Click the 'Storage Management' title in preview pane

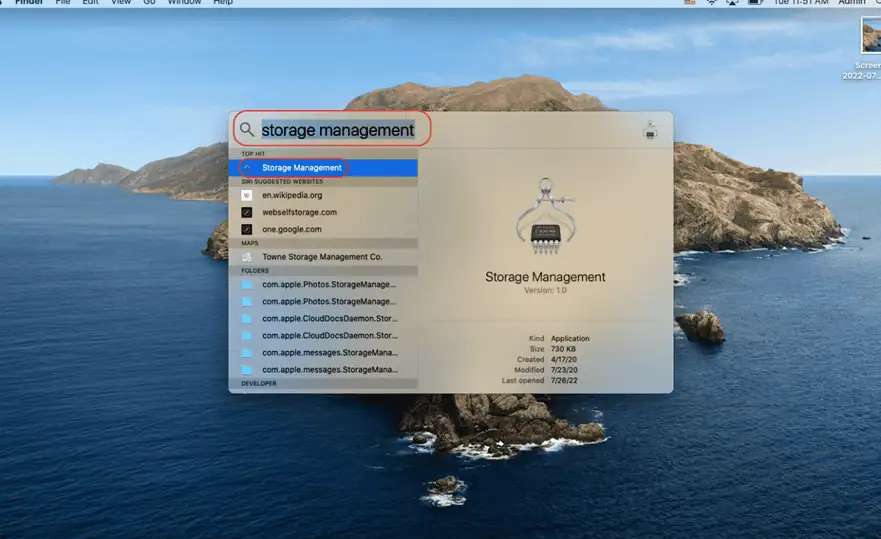tap(545, 277)
